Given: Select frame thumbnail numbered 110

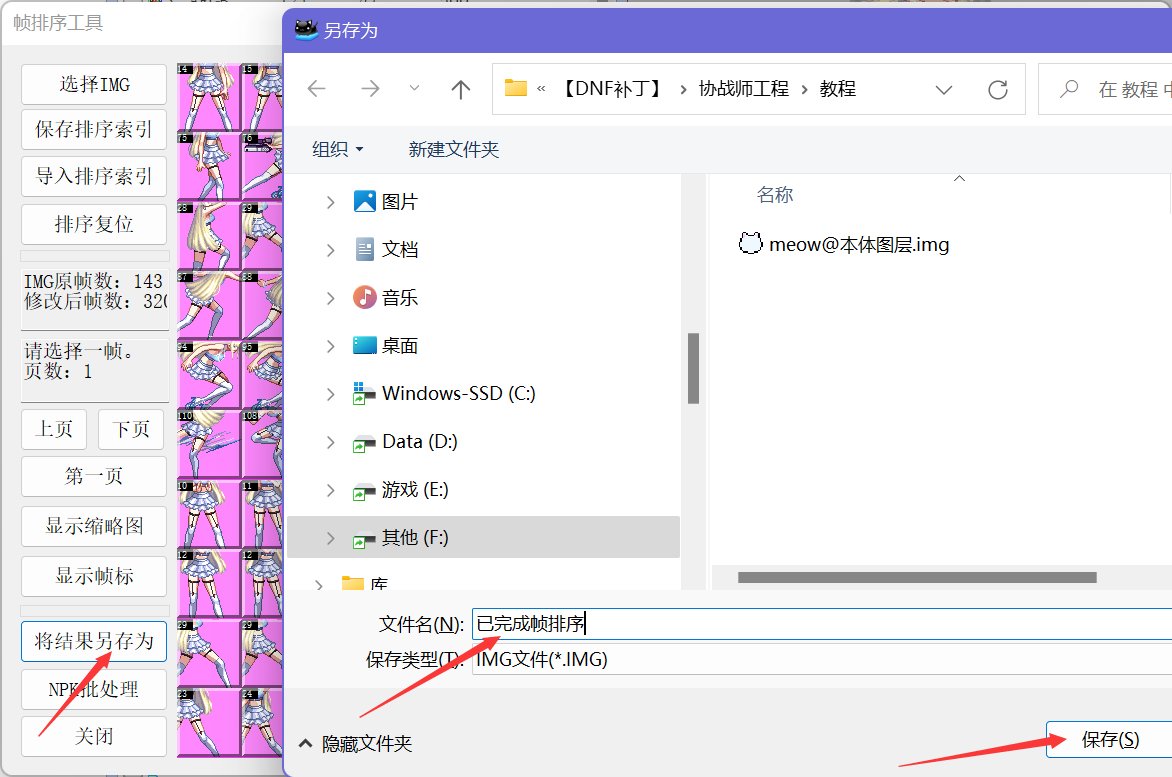Looking at the screenshot, I should click(x=209, y=443).
